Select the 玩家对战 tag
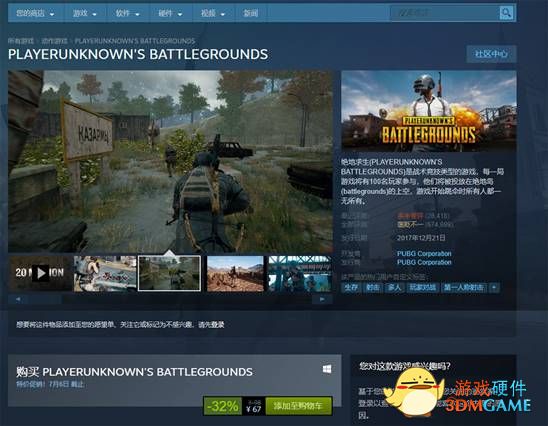Viewport: 548px width, 426px height. click(423, 288)
